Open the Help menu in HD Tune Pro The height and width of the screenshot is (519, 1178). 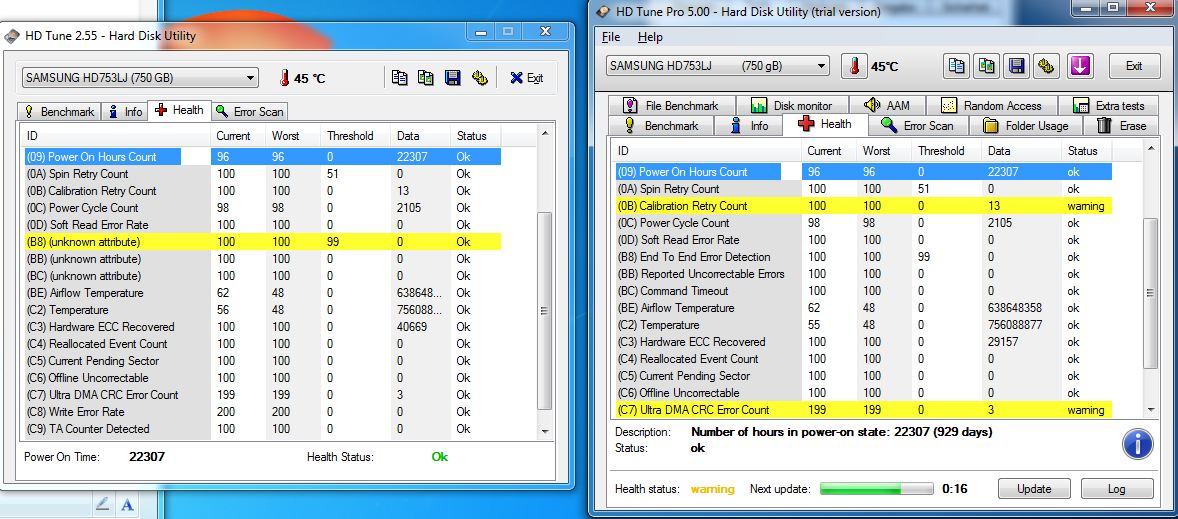651,37
